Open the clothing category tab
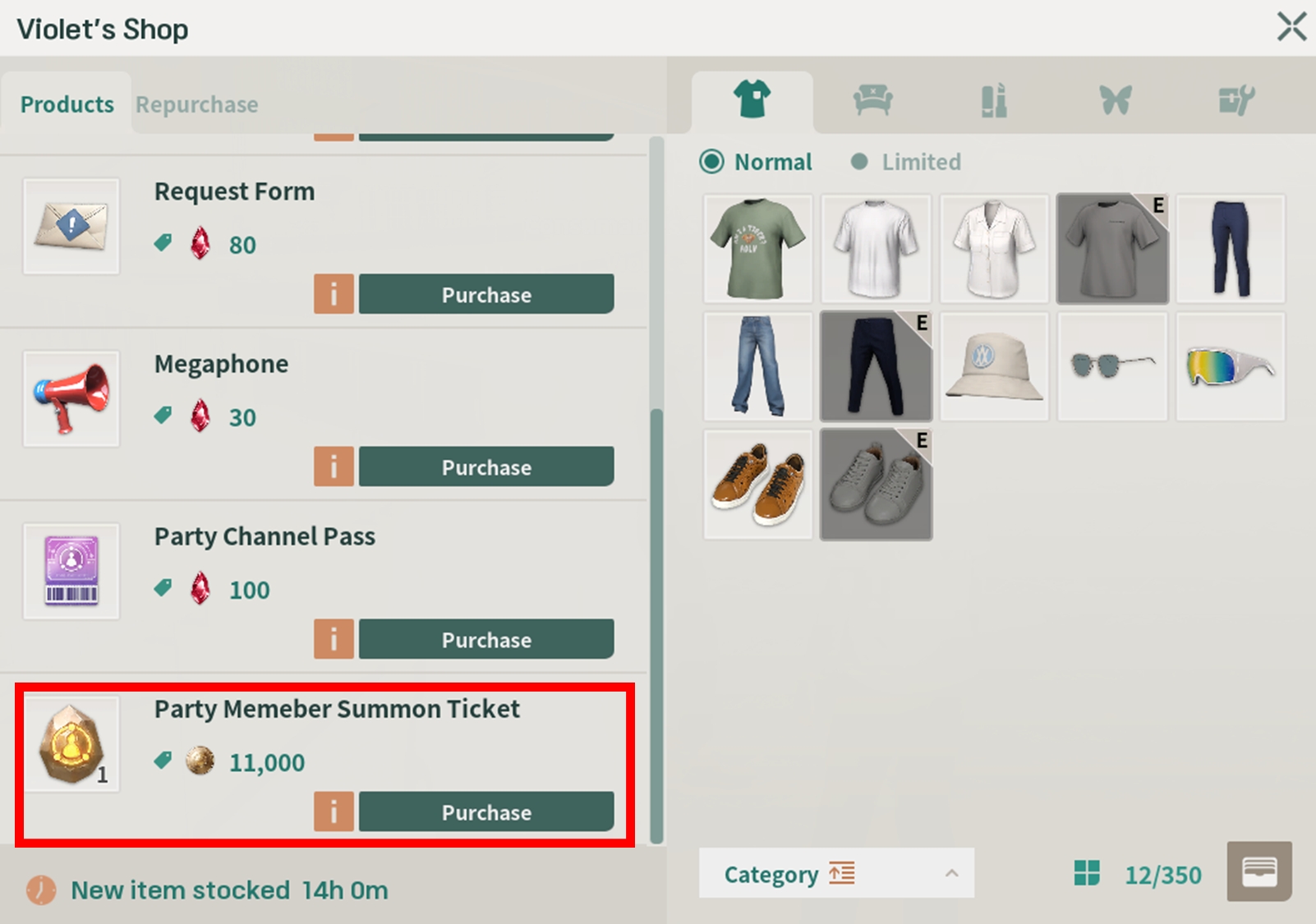Image resolution: width=1316 pixels, height=924 pixels. [752, 101]
